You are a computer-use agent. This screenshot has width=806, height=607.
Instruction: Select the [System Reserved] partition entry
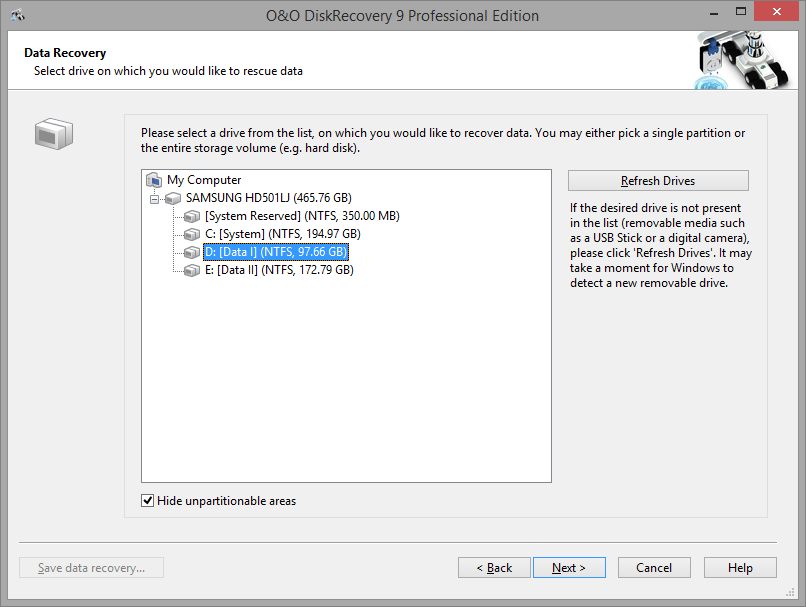(302, 216)
